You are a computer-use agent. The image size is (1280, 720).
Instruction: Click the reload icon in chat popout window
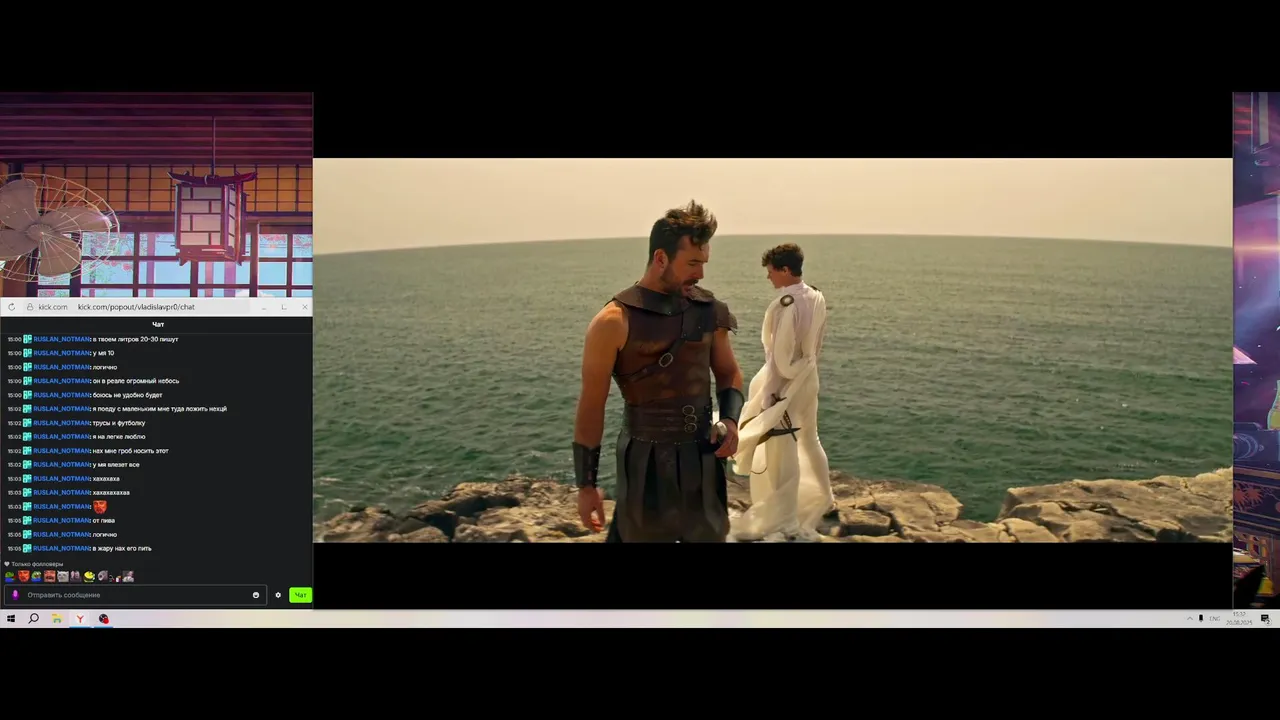point(11,307)
